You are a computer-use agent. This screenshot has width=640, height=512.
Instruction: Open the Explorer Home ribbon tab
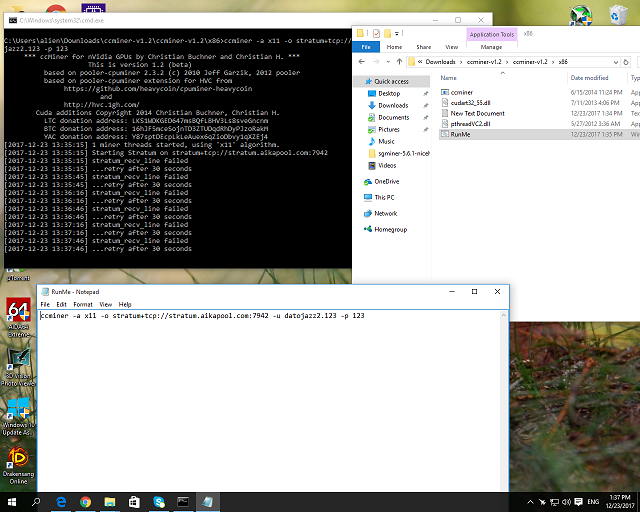(x=394, y=47)
